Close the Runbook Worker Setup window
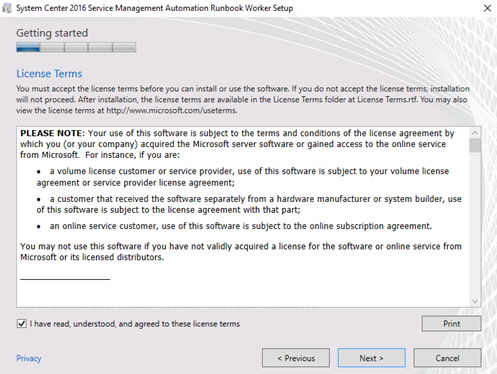 click(x=487, y=8)
